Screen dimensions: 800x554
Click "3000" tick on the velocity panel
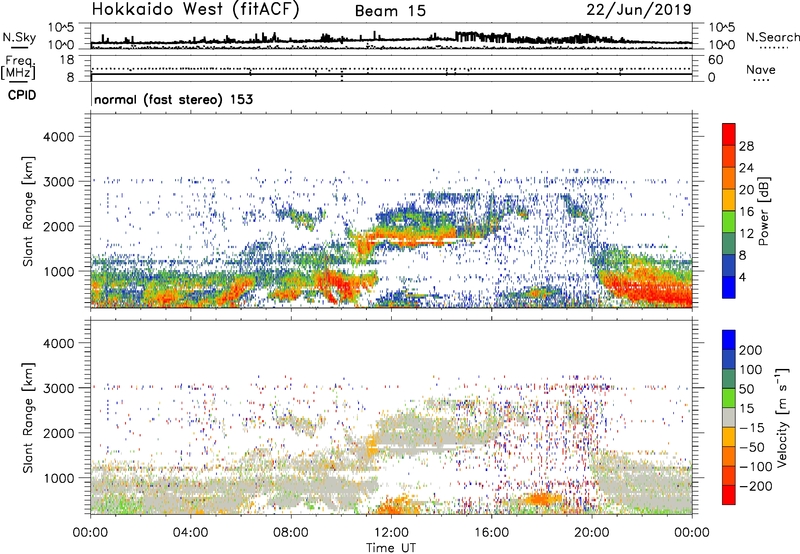tap(58, 388)
